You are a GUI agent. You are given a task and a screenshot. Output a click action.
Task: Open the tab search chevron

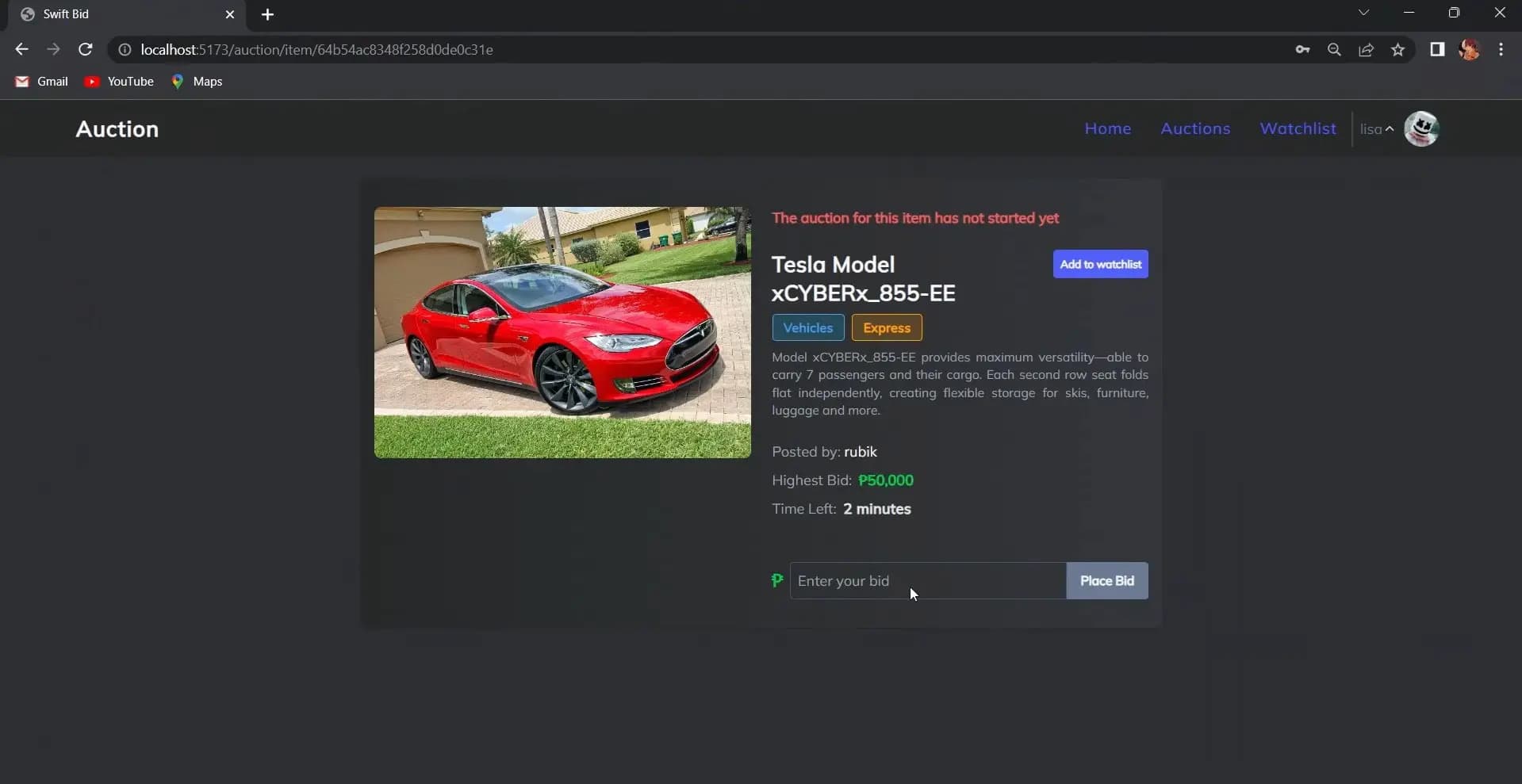(1363, 12)
